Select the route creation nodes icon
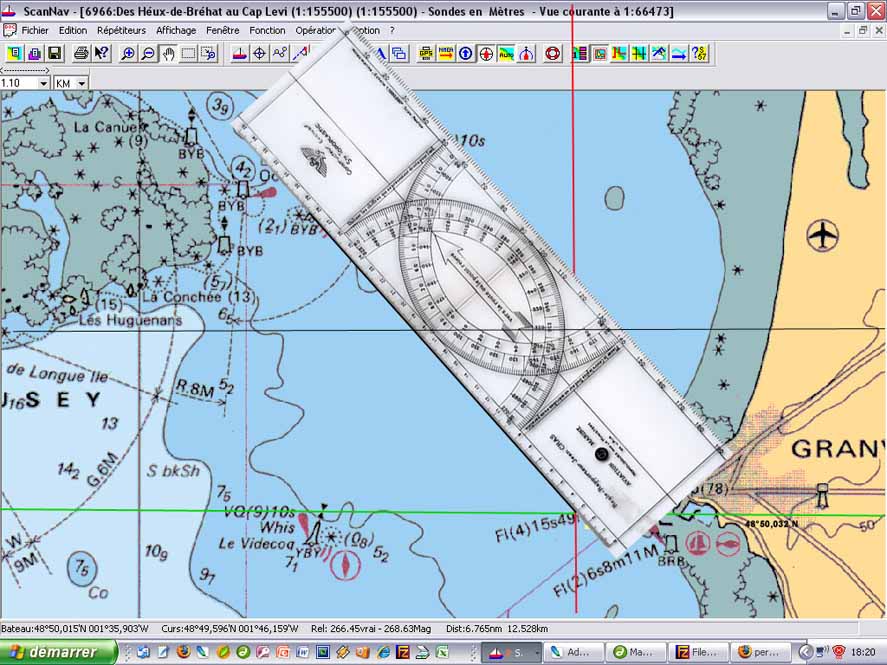887x665 pixels. click(280, 53)
